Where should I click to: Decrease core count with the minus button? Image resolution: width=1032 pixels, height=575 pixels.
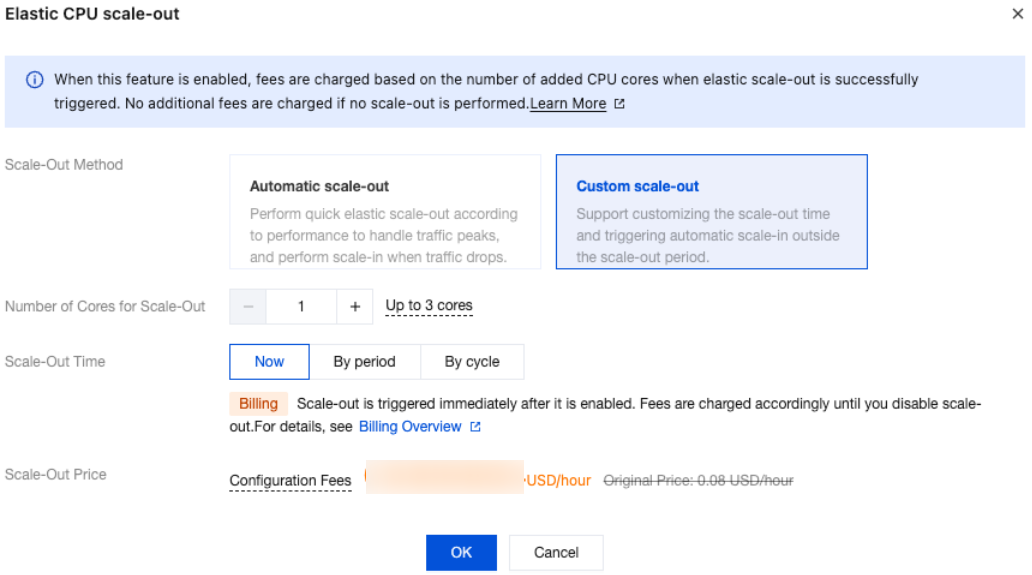point(248,307)
